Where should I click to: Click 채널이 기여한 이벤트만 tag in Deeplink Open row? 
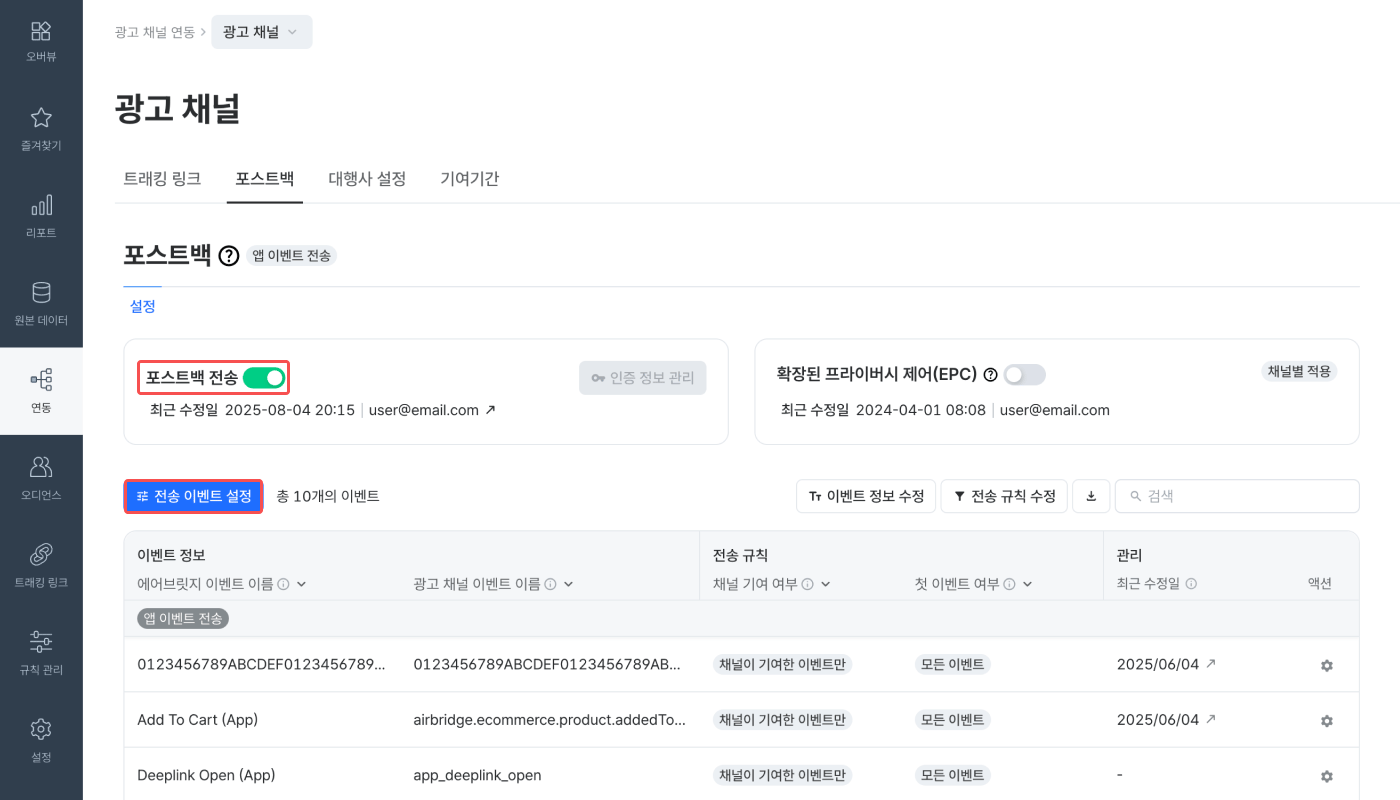pyautogui.click(x=782, y=775)
